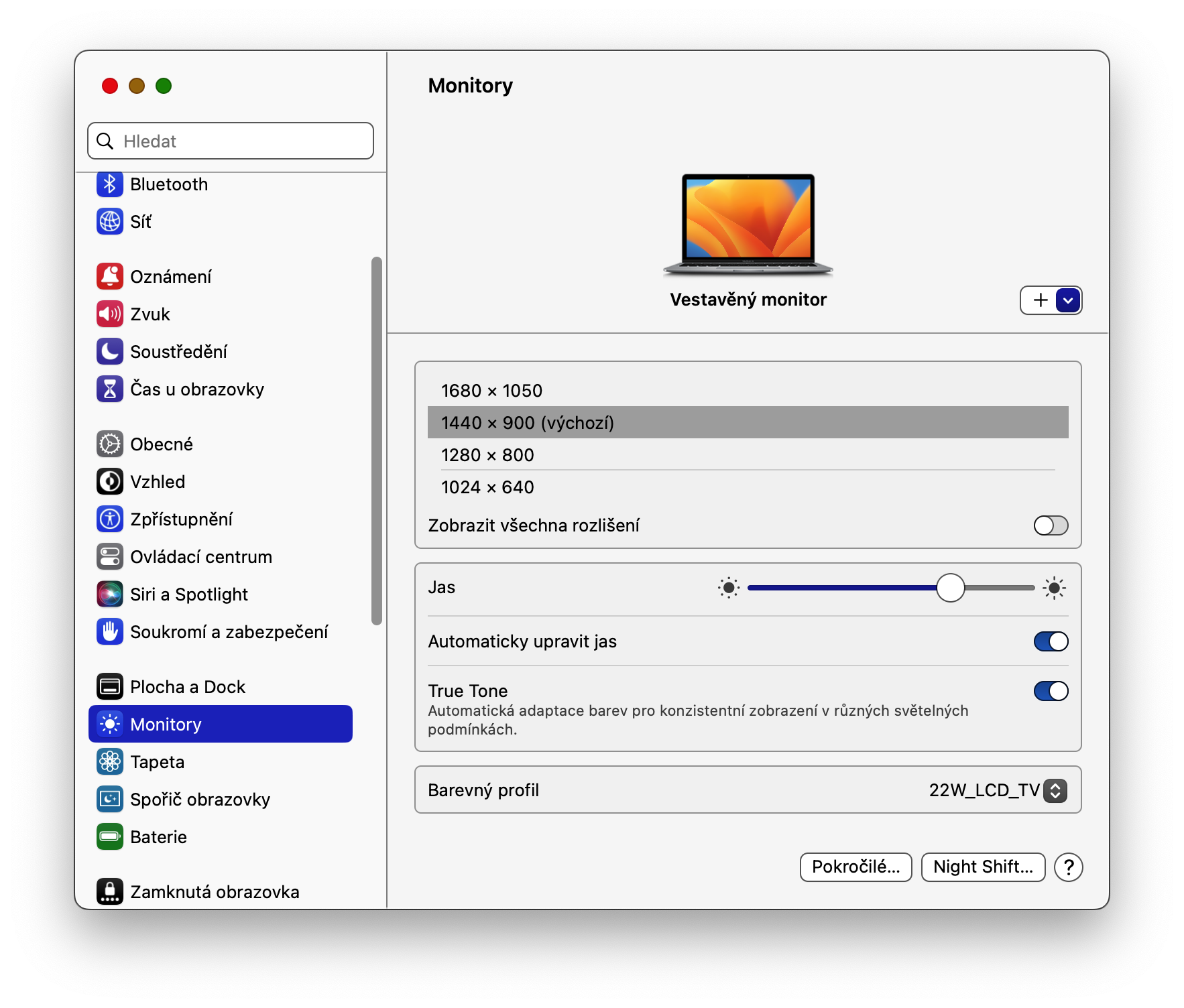
Task: Click the Jas brightness slider knob
Action: tap(950, 588)
